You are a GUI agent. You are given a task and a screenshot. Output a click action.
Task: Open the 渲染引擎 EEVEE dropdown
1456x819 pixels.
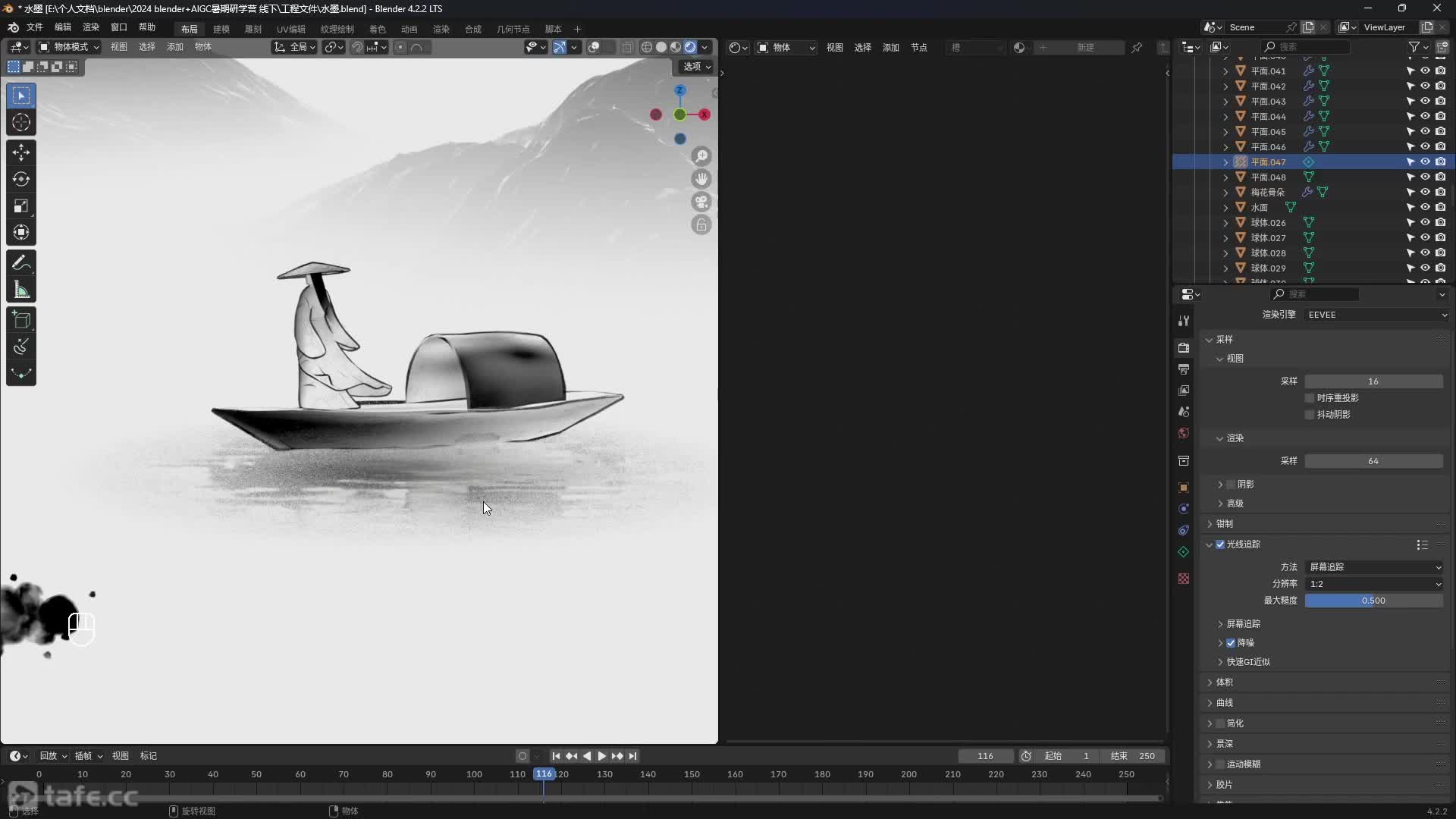1377,315
